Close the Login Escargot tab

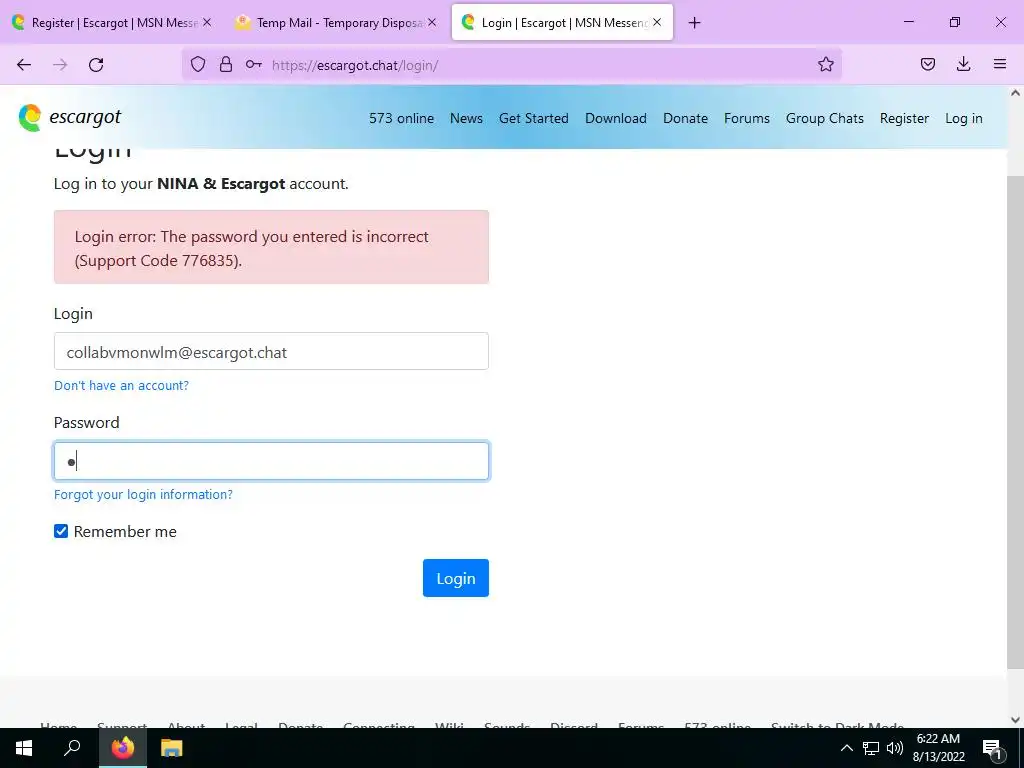tap(657, 22)
